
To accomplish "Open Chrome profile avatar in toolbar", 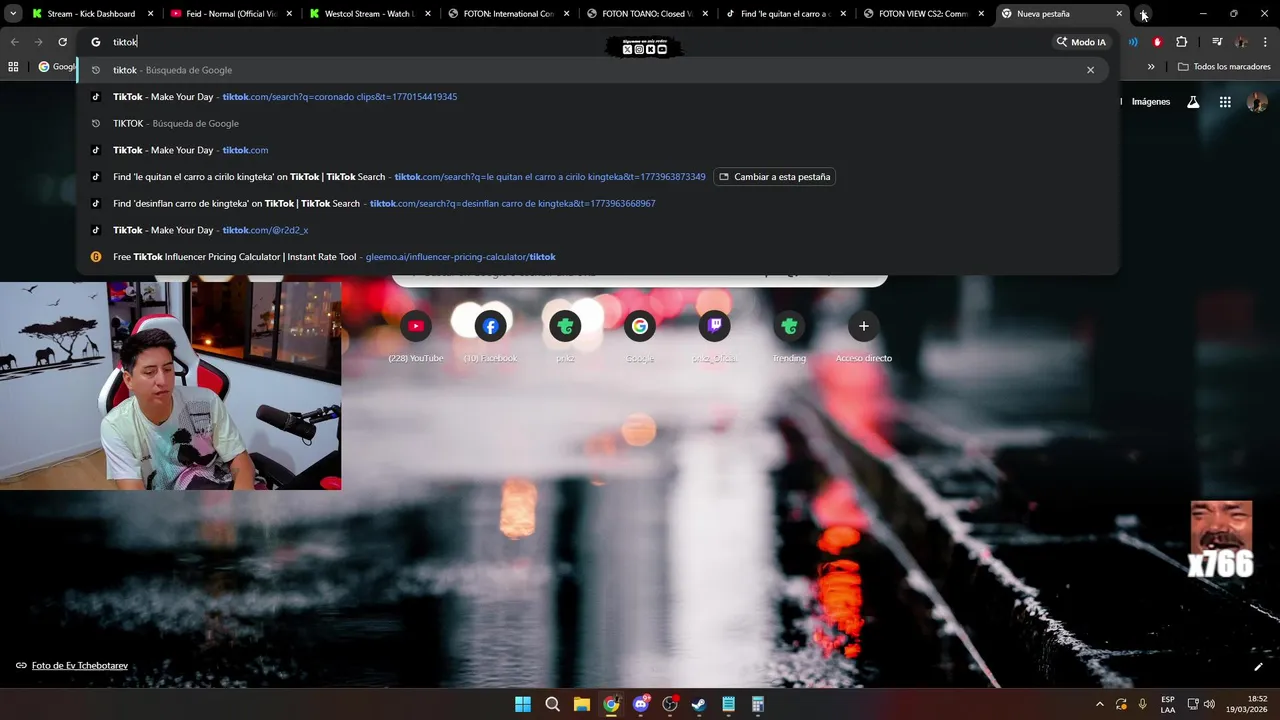I will (1241, 42).
